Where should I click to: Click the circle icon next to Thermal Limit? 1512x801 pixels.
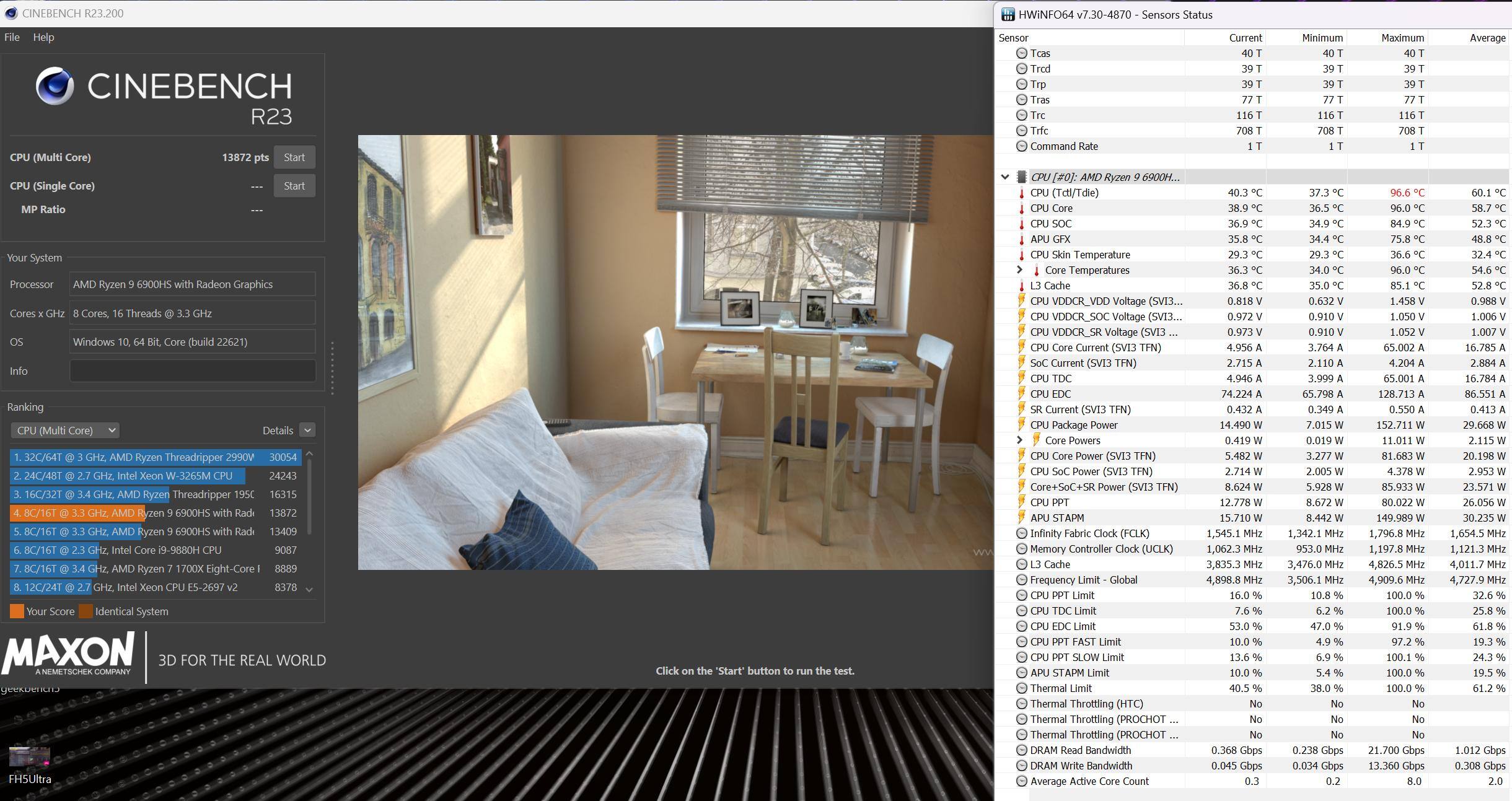1022,688
